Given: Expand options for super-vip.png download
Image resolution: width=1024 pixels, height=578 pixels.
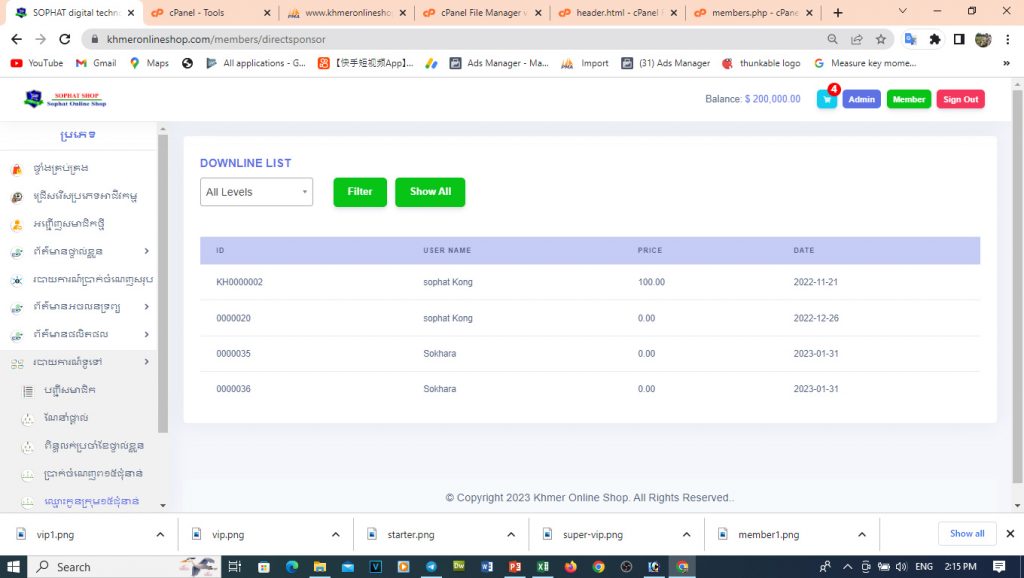Looking at the screenshot, I should (x=686, y=535).
